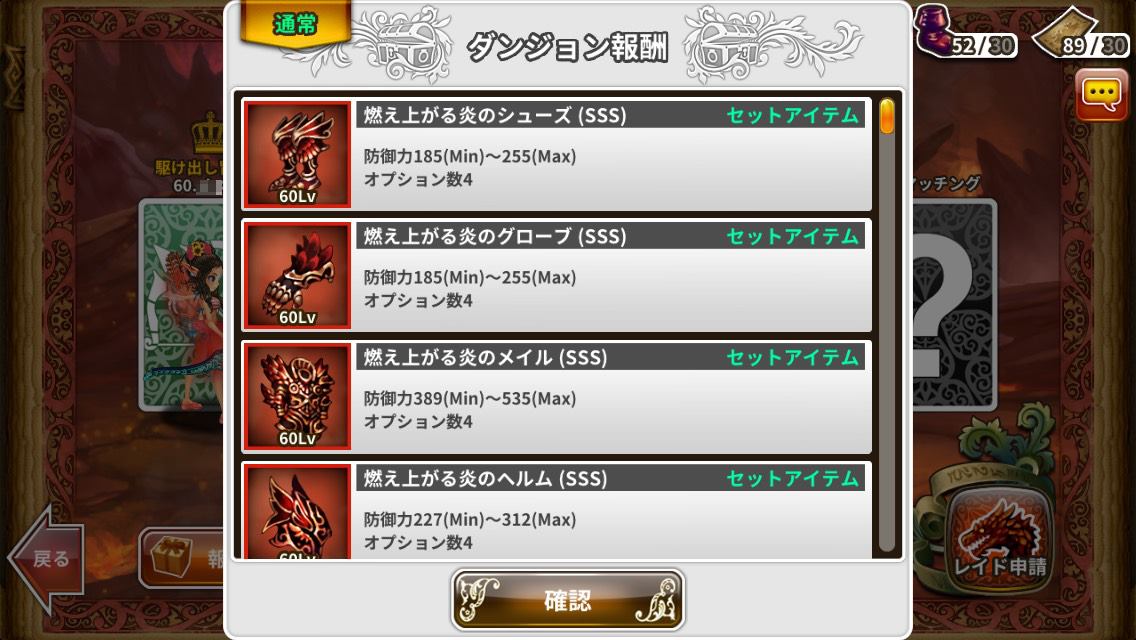Tap the question mark matching card
Image resolution: width=1136 pixels, height=640 pixels.
[953, 304]
